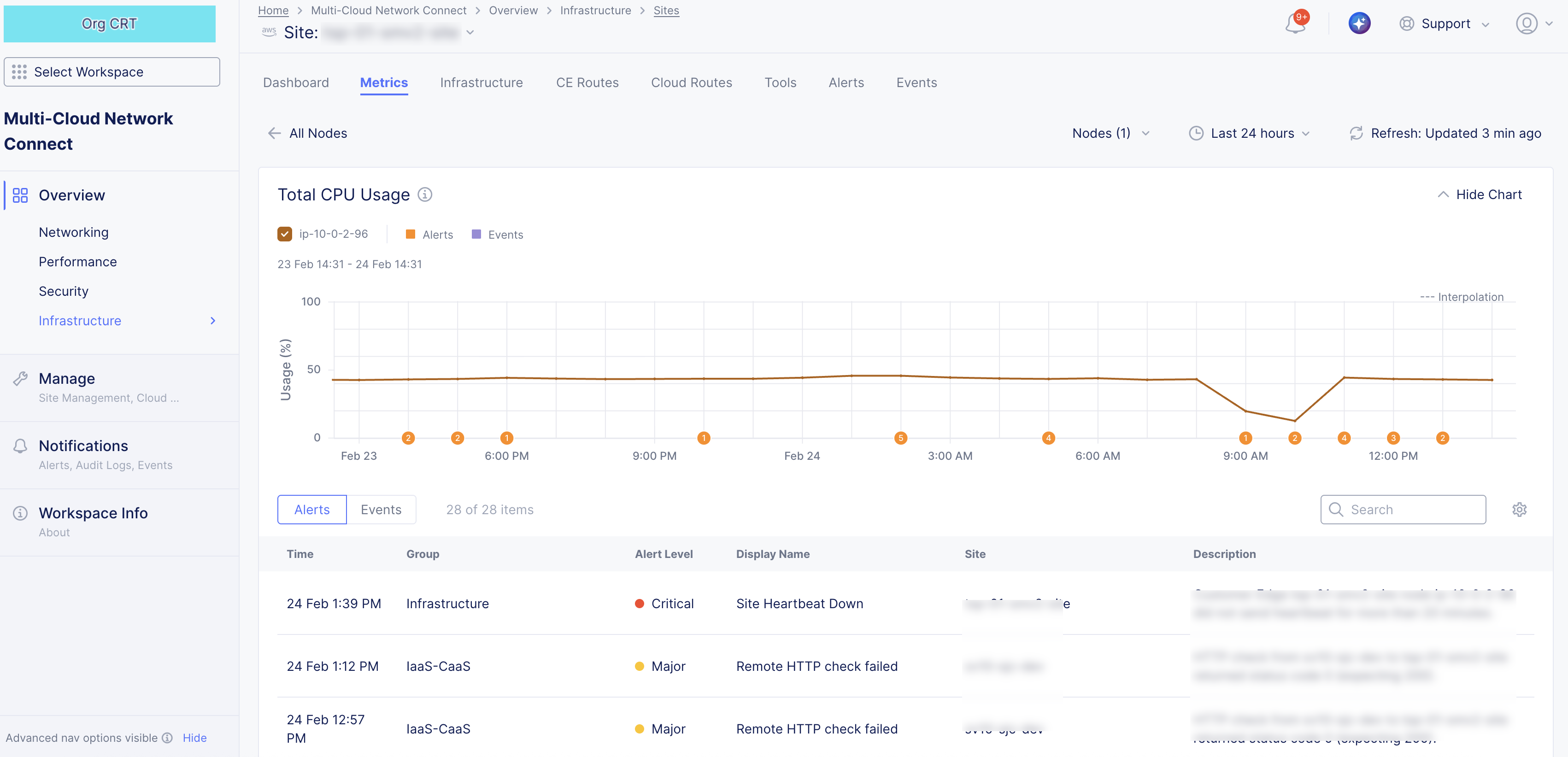Go back with All Nodes arrow

[275, 133]
